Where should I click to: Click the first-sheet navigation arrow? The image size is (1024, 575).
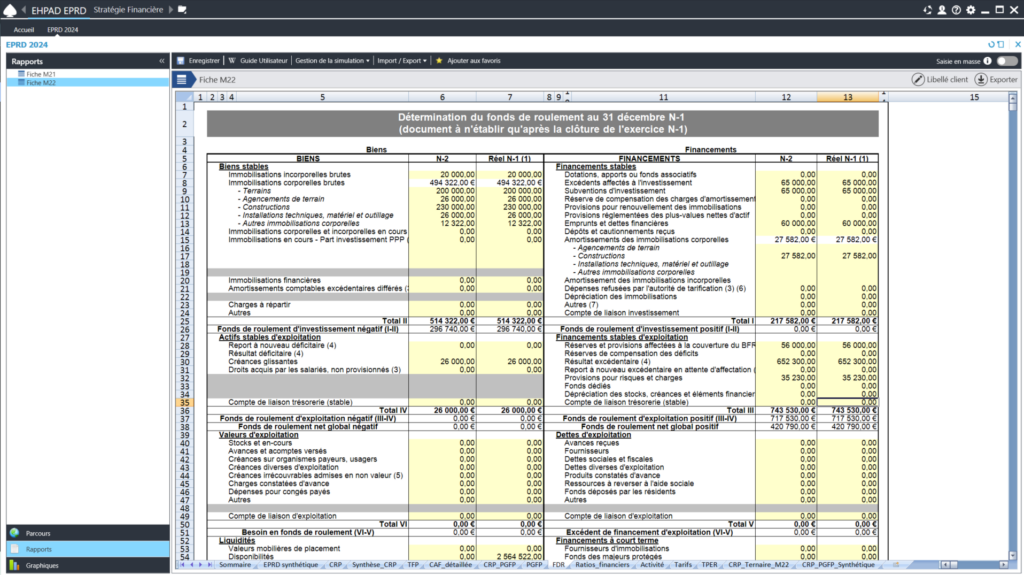182,565
